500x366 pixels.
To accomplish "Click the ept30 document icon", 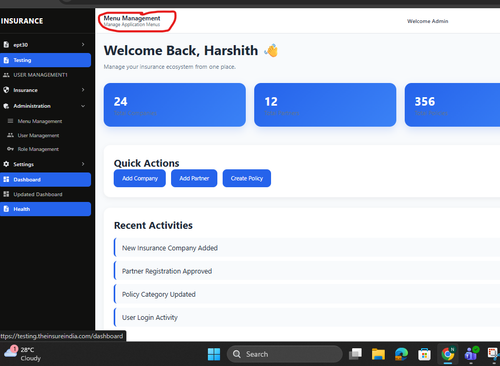I will tap(6, 44).
